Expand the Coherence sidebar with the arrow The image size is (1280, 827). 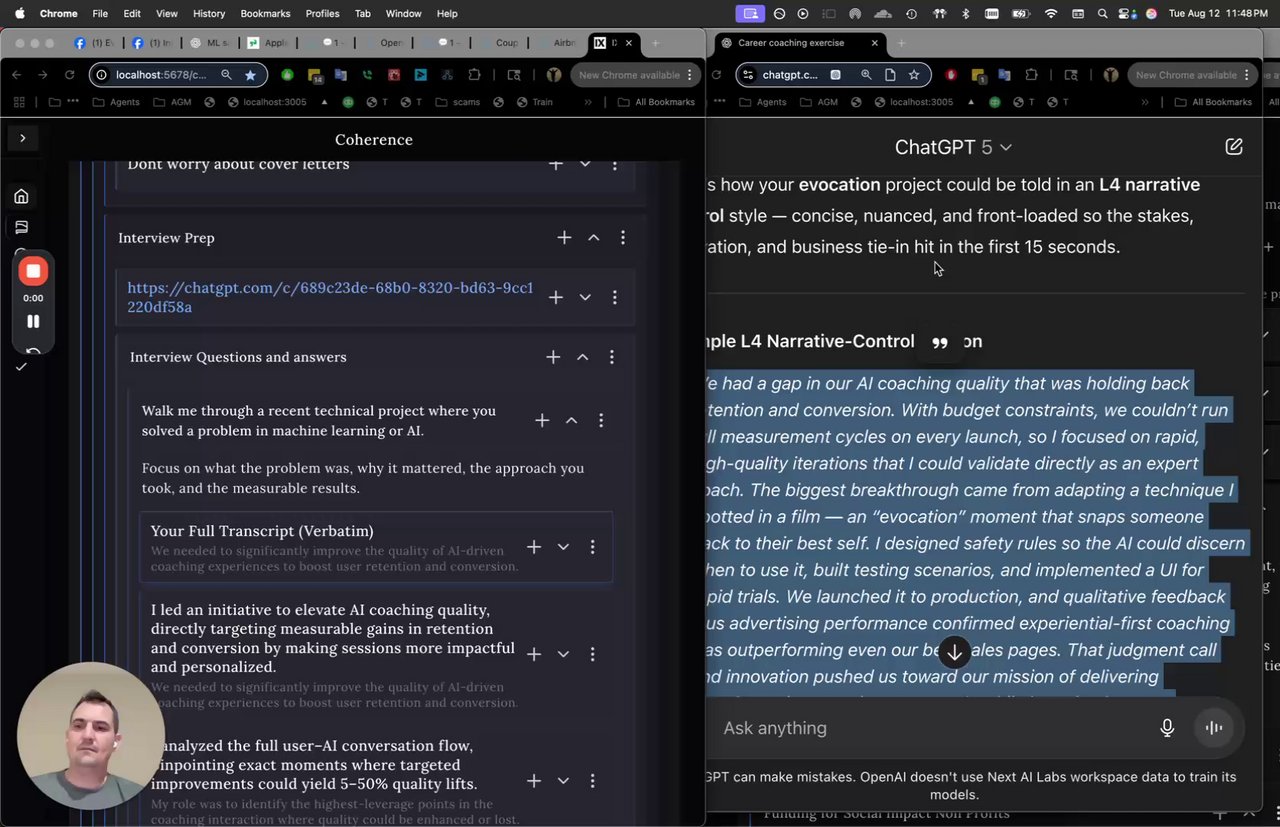[22, 138]
